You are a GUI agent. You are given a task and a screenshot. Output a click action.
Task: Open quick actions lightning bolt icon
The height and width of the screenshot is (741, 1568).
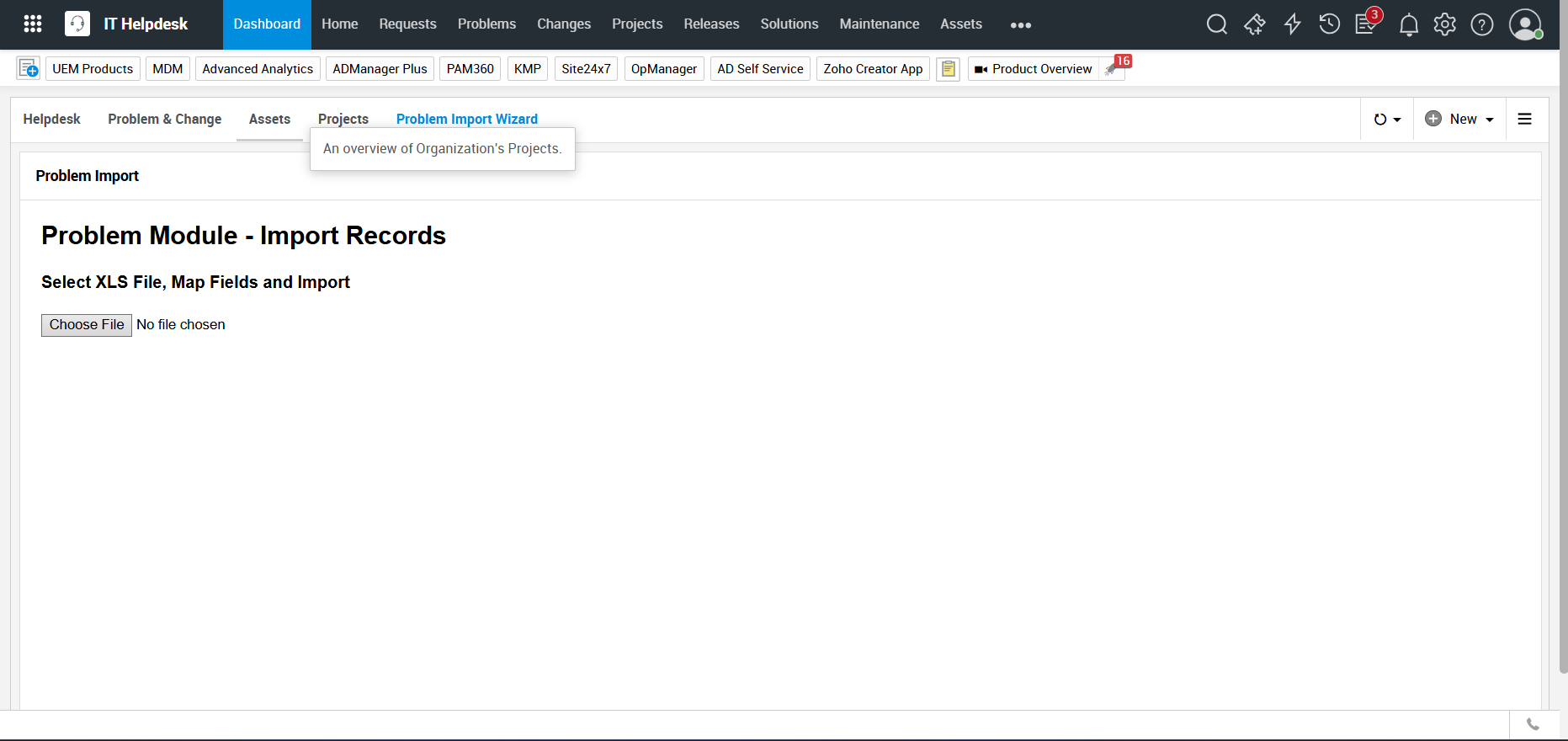coord(1292,24)
